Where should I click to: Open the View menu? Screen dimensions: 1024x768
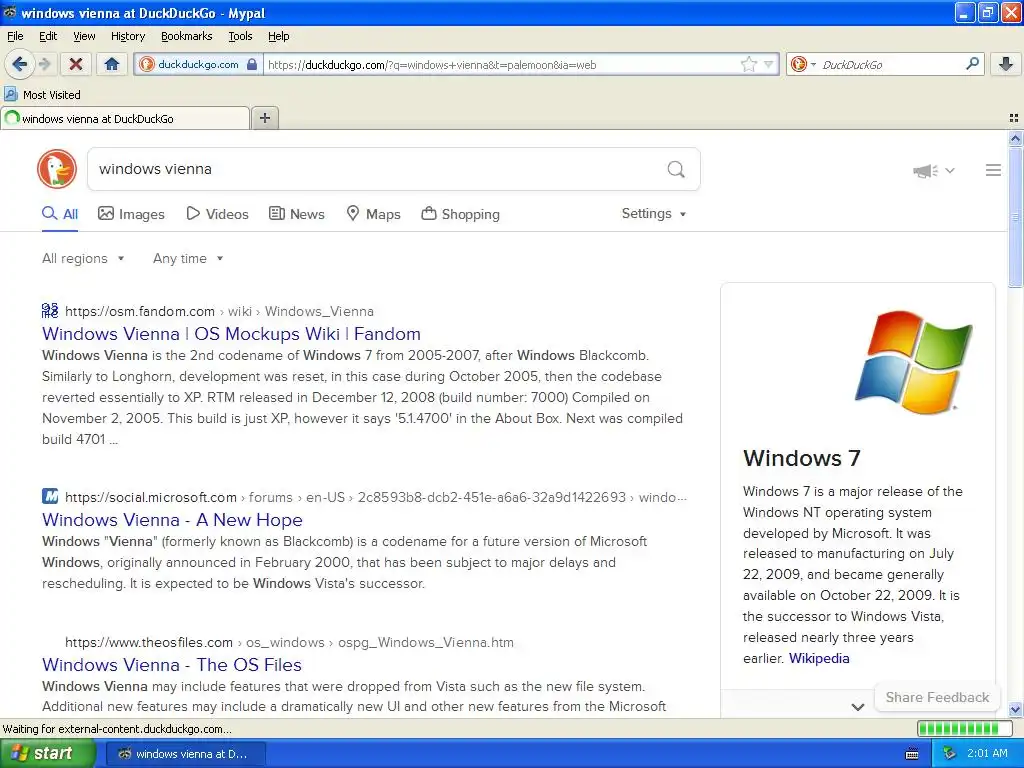(x=84, y=36)
